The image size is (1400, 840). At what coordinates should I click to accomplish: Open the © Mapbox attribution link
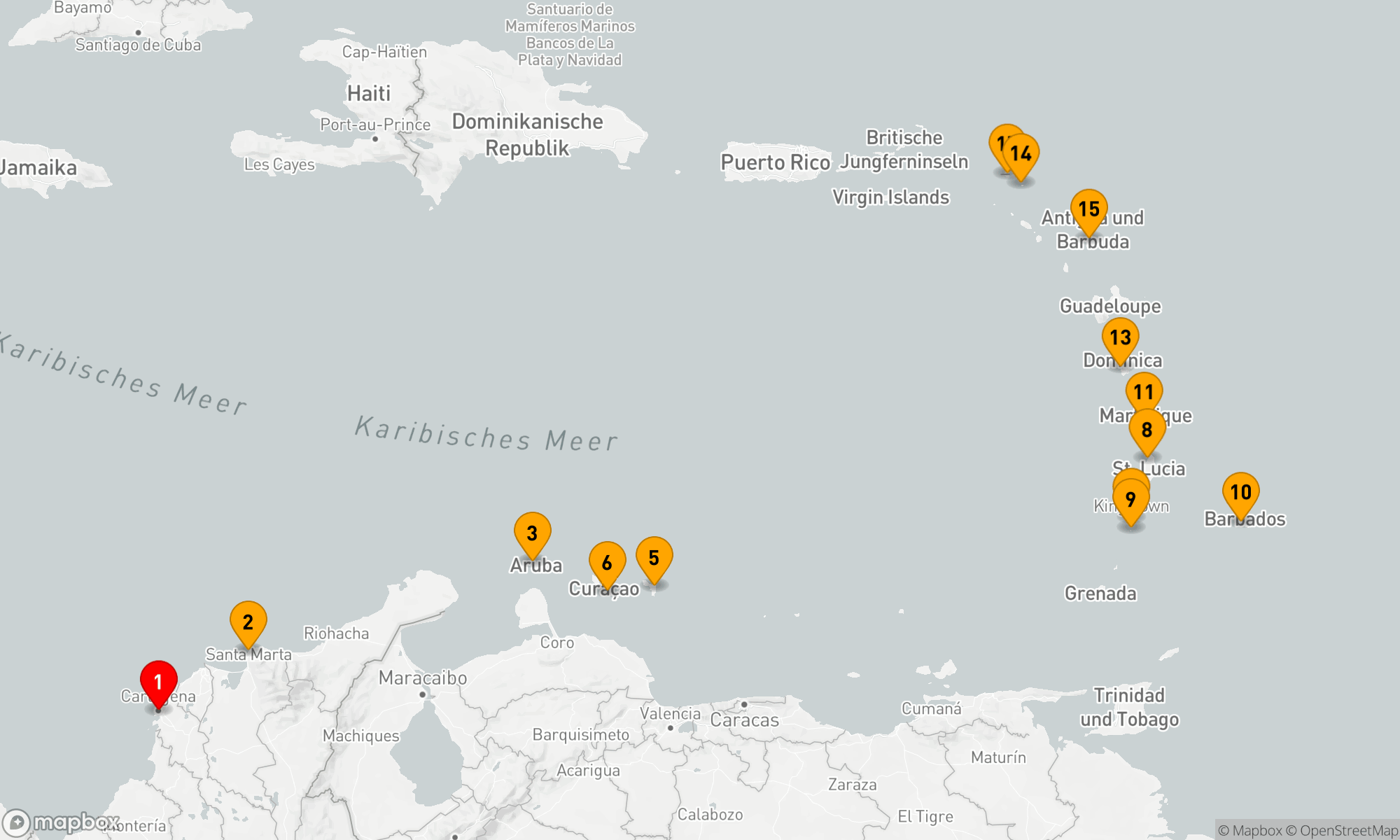pos(1249,830)
